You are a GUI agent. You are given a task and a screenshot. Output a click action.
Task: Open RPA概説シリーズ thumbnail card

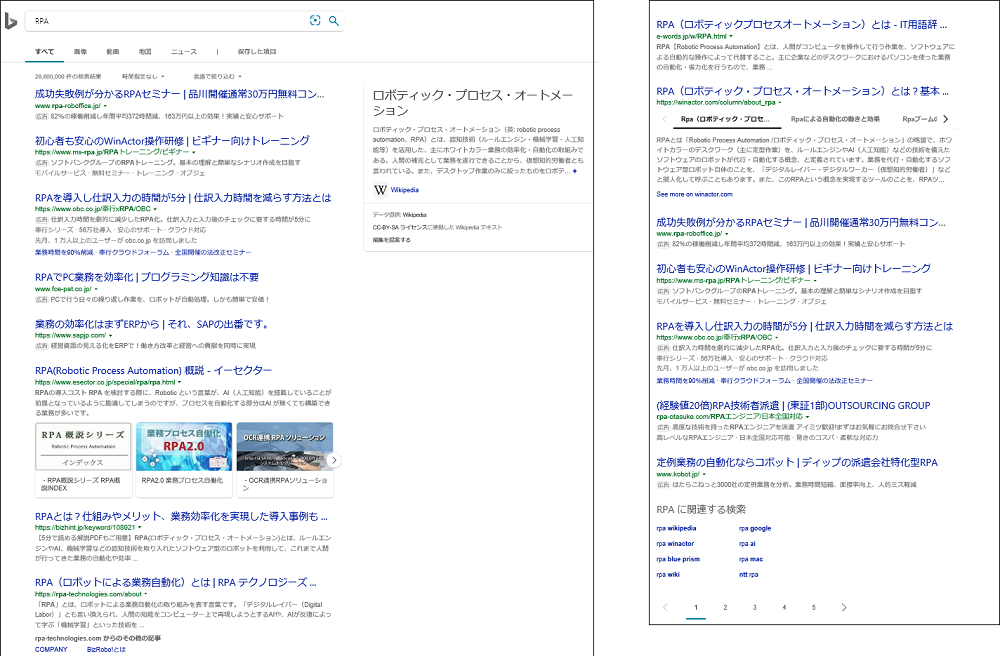tap(84, 459)
